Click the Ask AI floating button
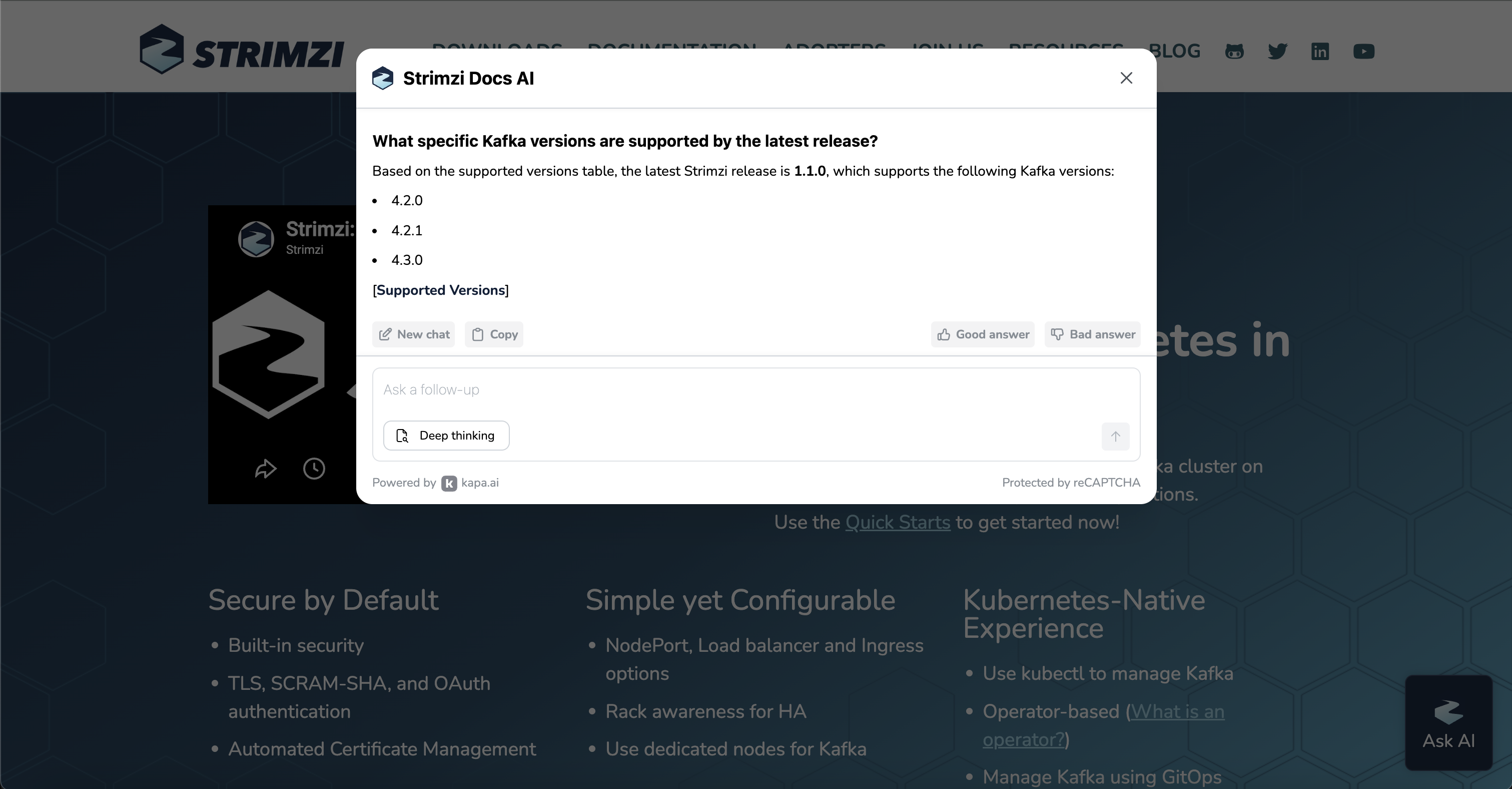 [x=1448, y=723]
